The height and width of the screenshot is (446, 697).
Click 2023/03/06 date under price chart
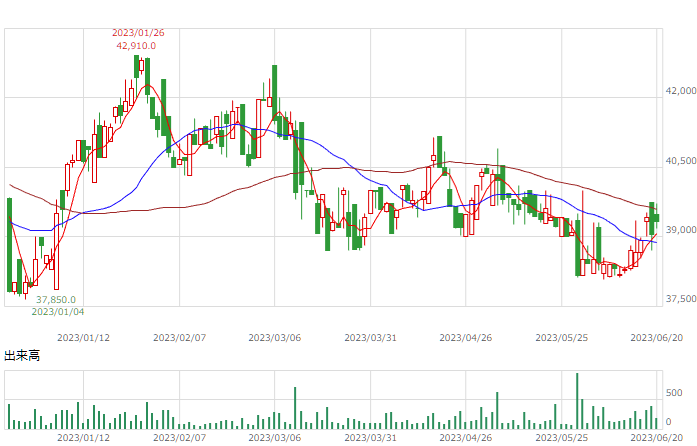(x=275, y=338)
